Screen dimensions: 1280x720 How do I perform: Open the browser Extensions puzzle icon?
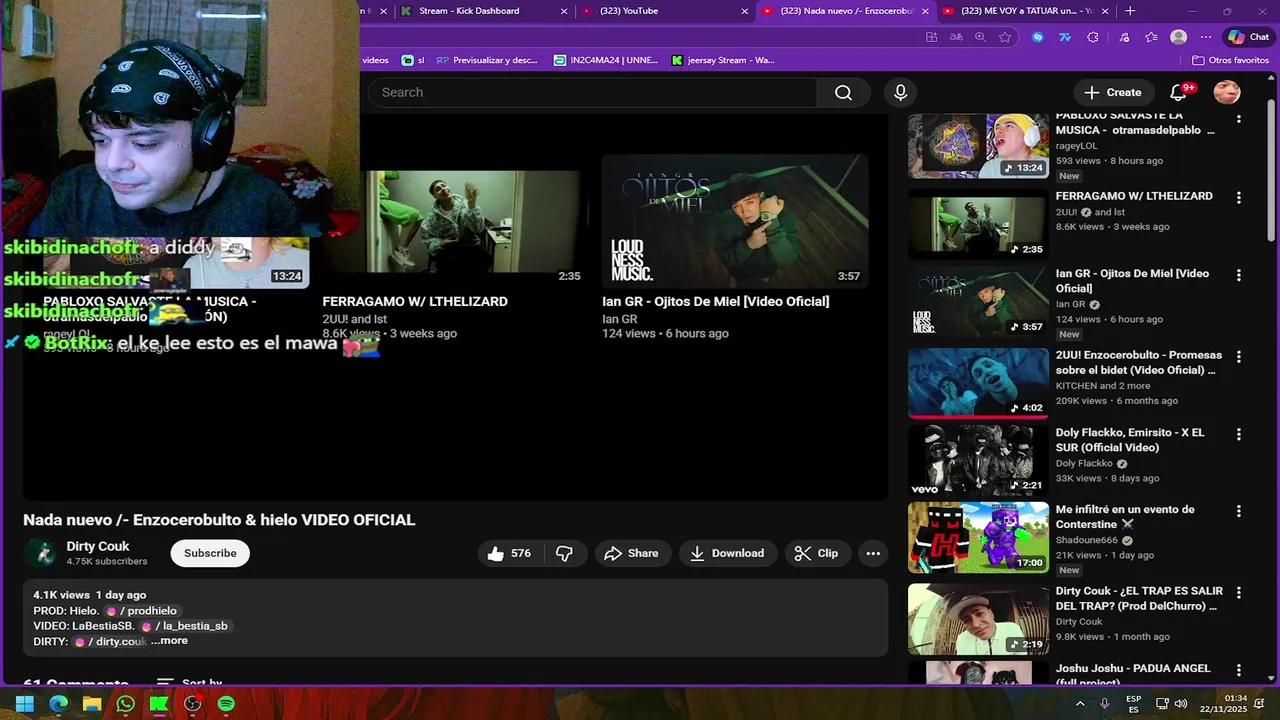tap(1093, 37)
